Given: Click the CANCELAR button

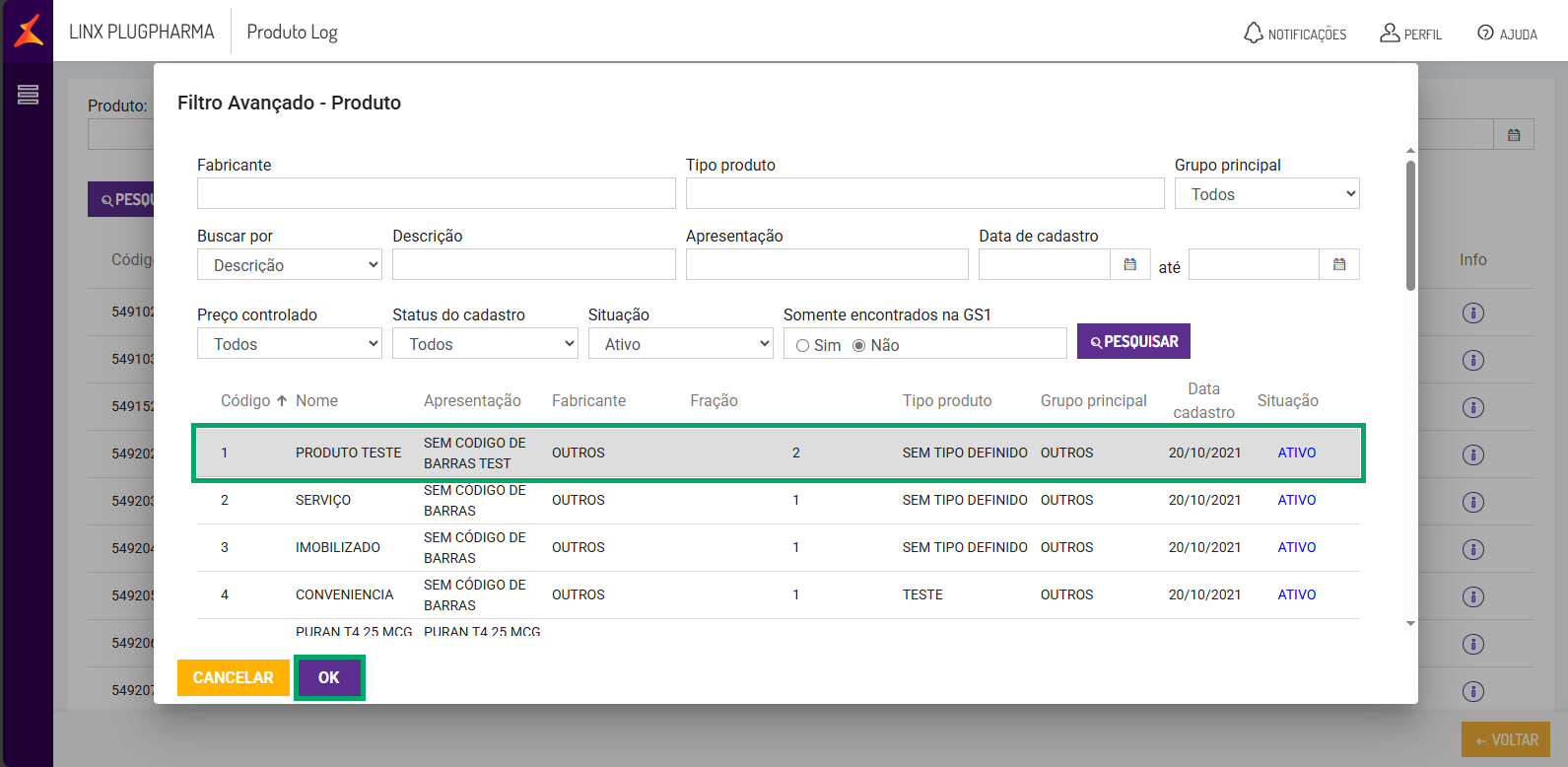Looking at the screenshot, I should 233,677.
